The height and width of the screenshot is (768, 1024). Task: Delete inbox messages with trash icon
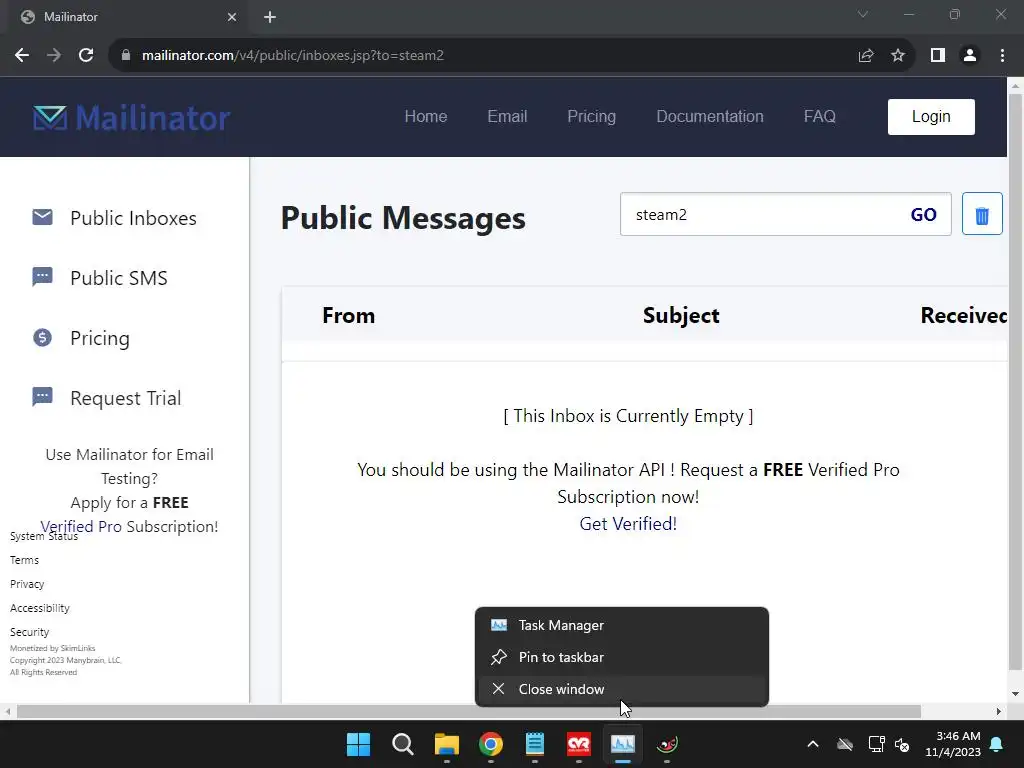[x=982, y=214]
